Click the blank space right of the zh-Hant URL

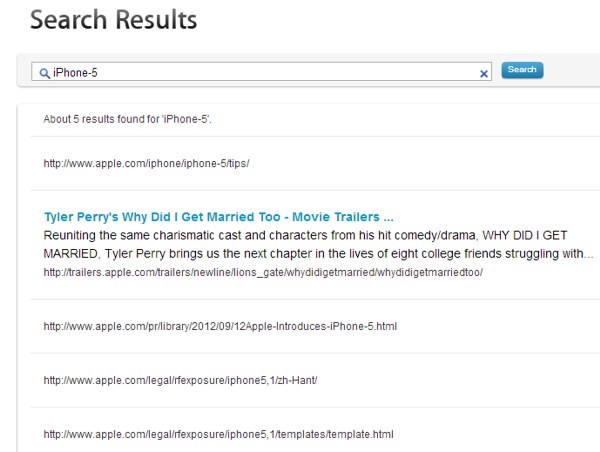(450, 380)
